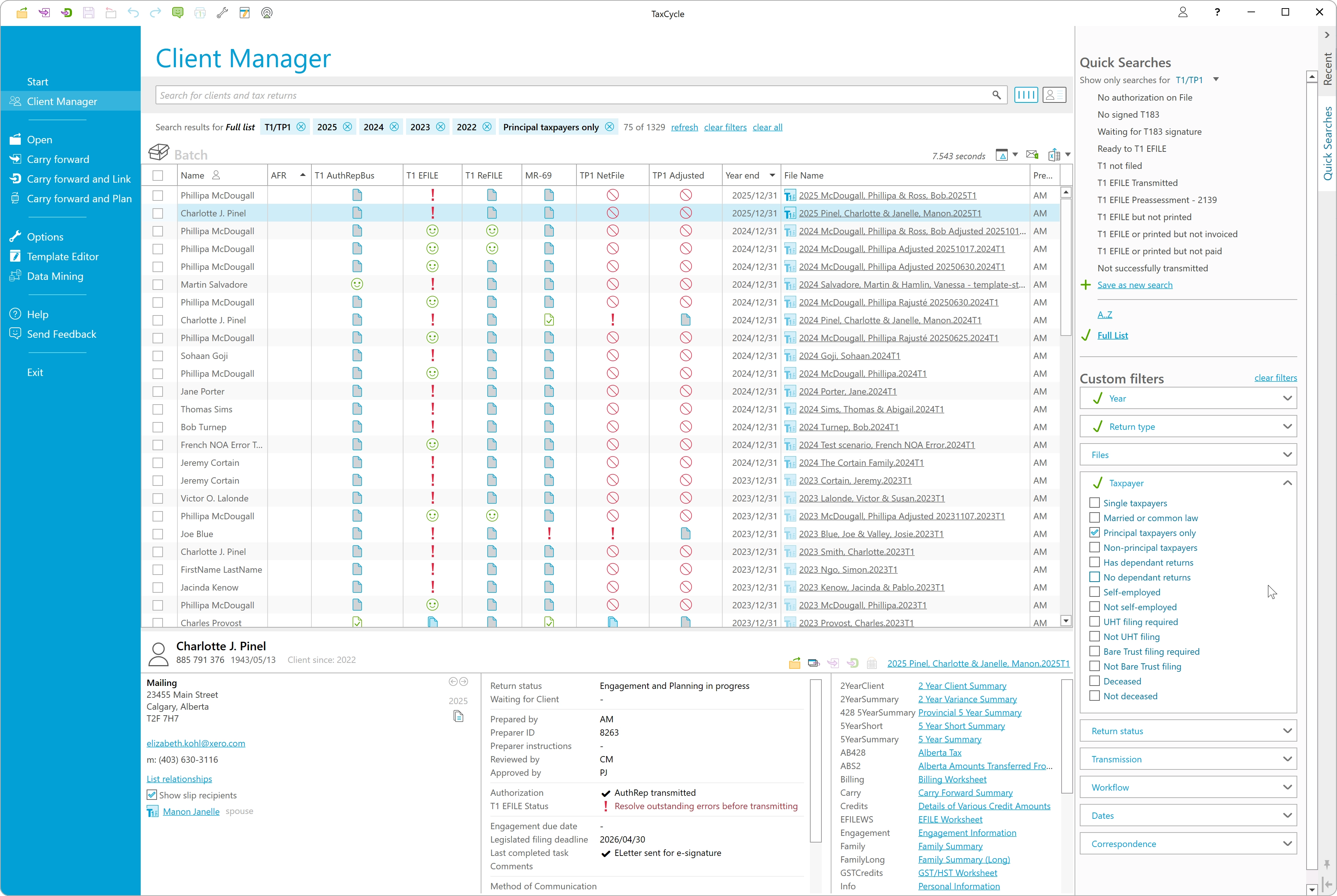Click the Template Editor pencil icon in toolbar
The height and width of the screenshot is (896, 1337).
(245, 13)
